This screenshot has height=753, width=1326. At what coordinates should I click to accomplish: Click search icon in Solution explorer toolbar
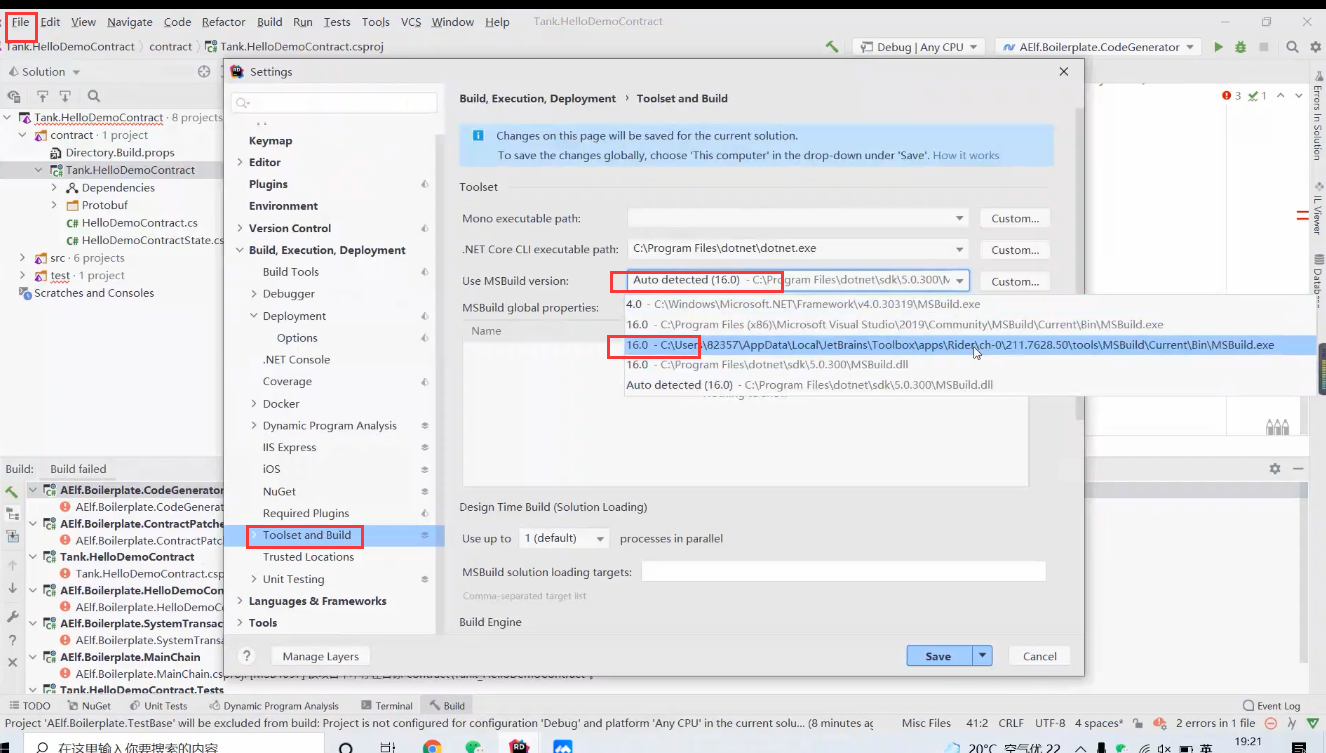click(93, 96)
